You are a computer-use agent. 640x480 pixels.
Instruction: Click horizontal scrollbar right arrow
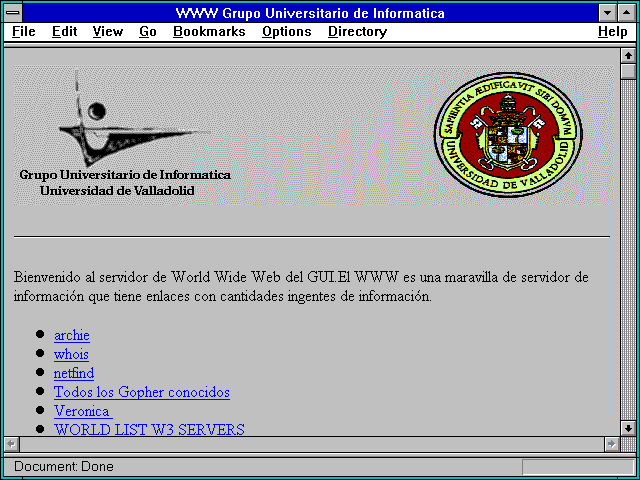pyautogui.click(x=611, y=444)
